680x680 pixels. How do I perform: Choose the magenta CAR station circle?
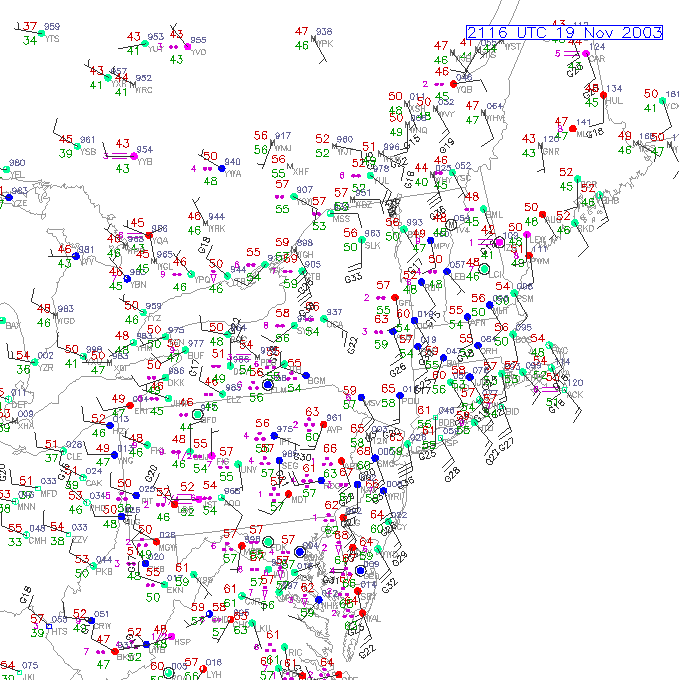pos(586,53)
